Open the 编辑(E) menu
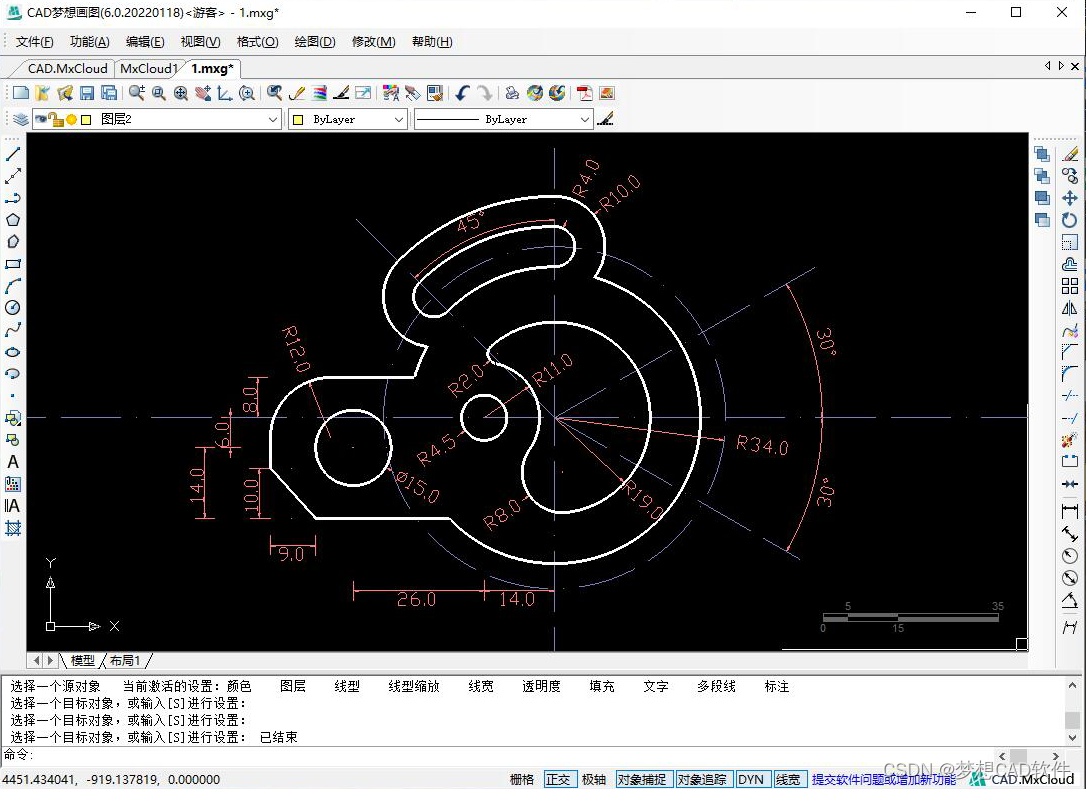Screen dimensions: 1086x789 145,42
